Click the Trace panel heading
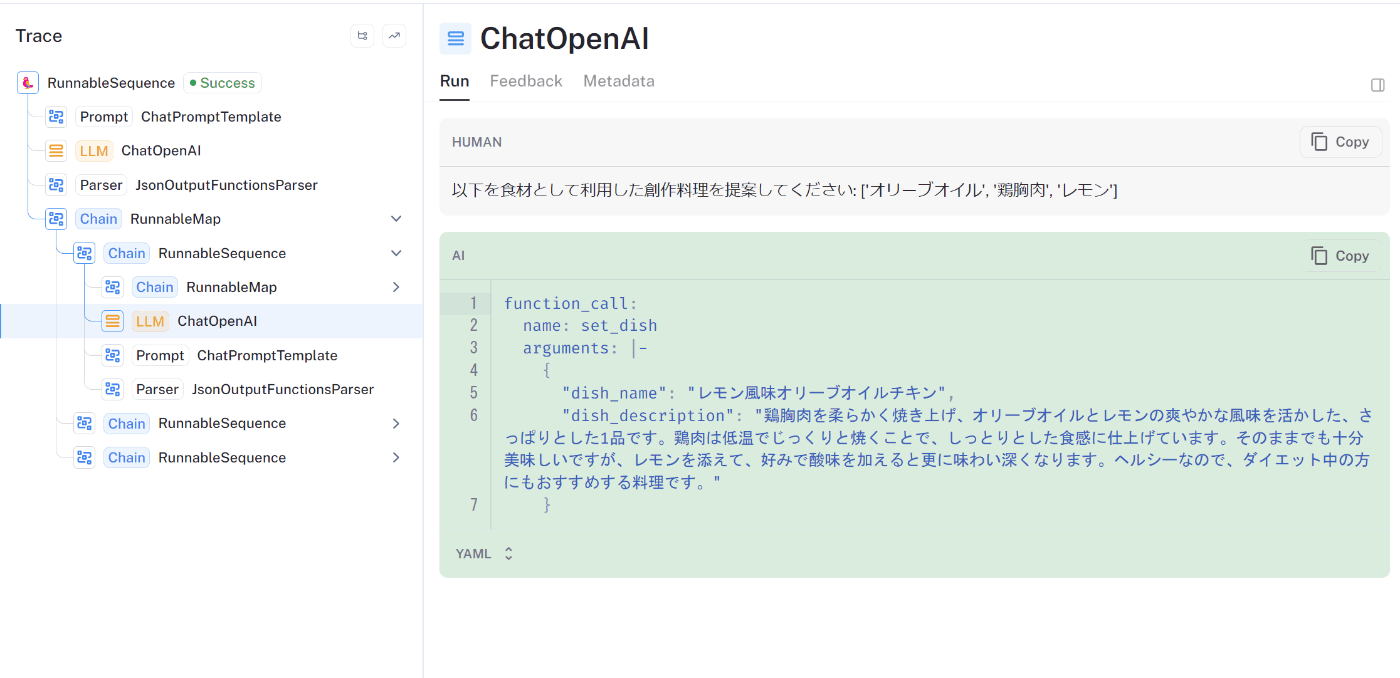This screenshot has height=678, width=1400. (x=39, y=36)
